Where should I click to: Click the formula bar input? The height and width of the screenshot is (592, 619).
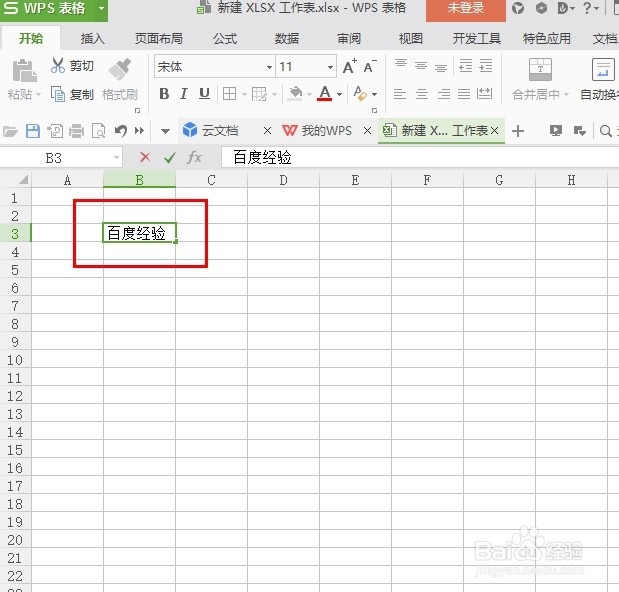tap(420, 157)
